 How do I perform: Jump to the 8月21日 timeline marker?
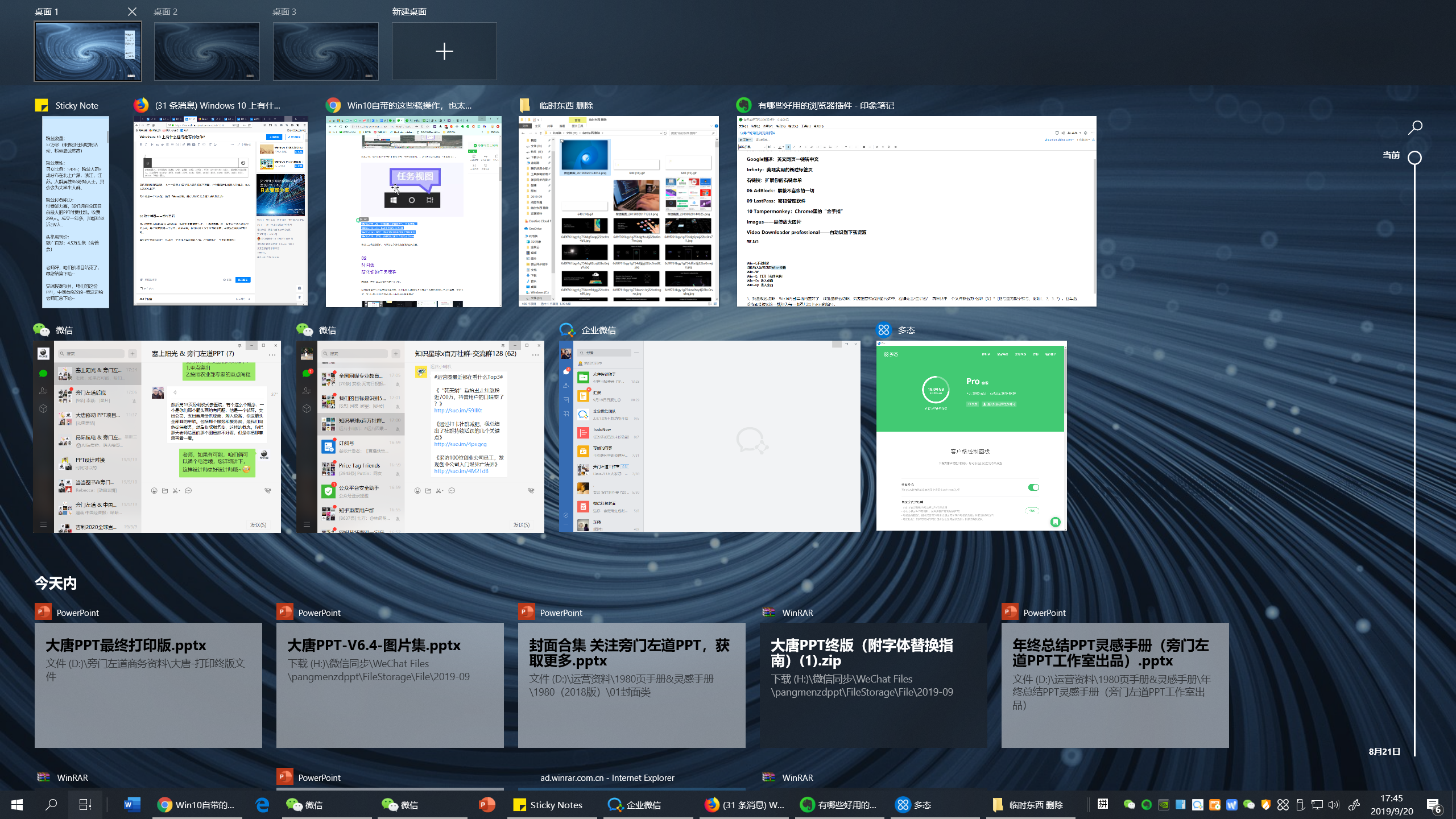click(1384, 751)
